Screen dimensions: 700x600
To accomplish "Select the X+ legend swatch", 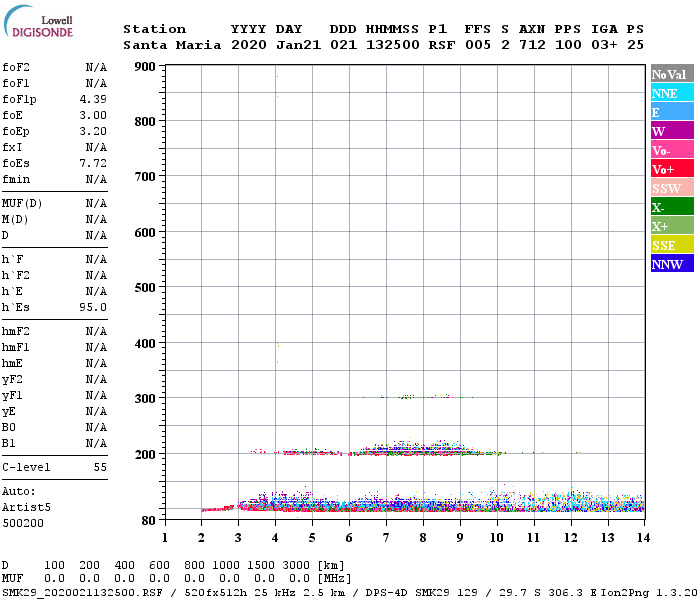I will pos(672,226).
